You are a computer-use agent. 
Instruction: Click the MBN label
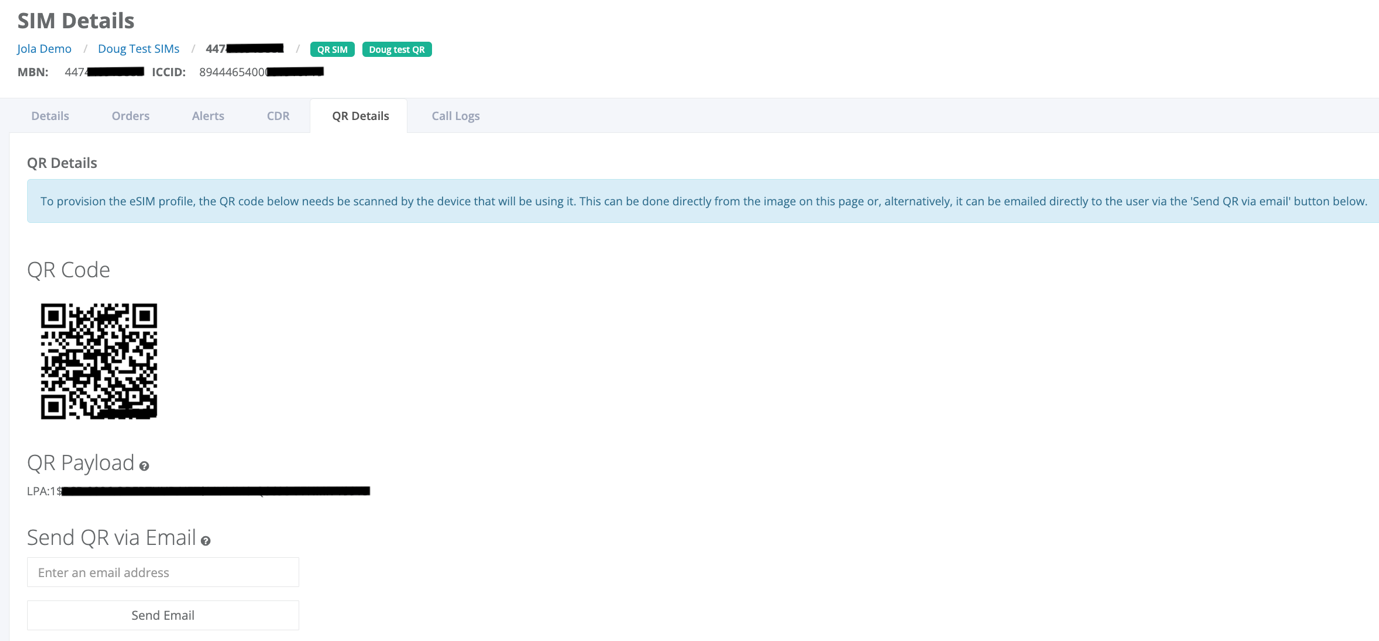point(33,72)
